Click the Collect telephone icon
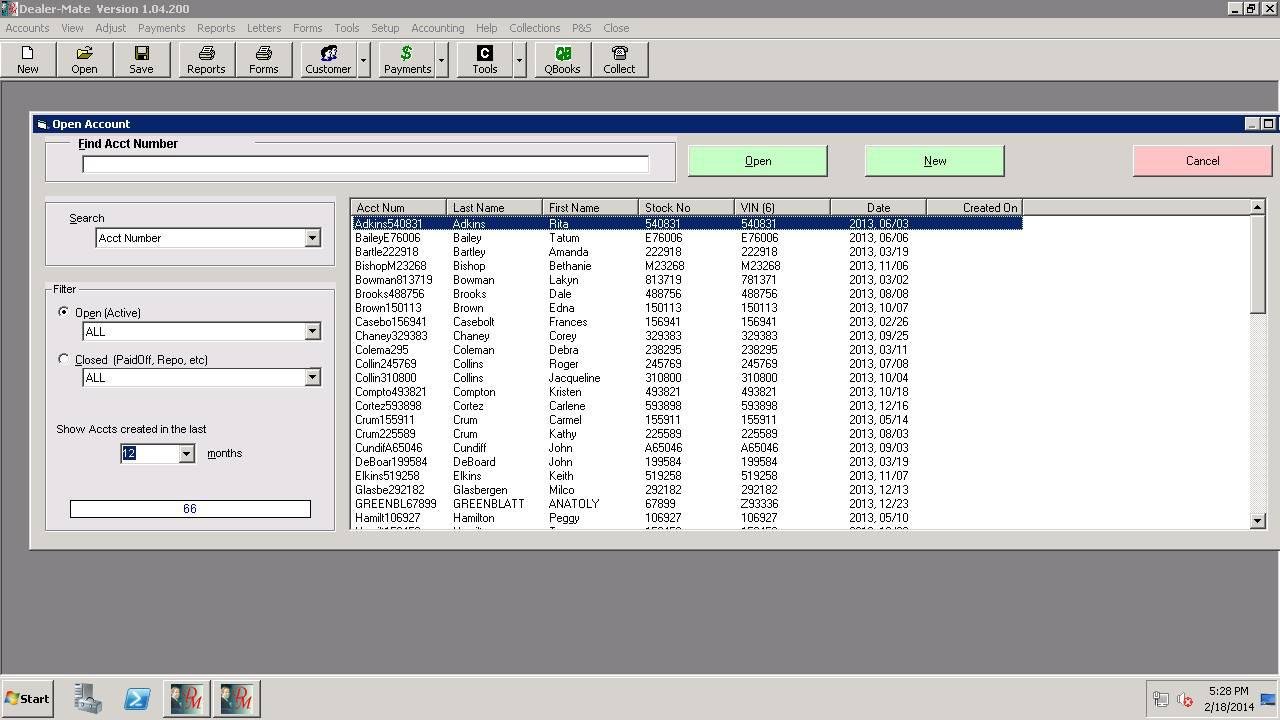 [x=619, y=59]
